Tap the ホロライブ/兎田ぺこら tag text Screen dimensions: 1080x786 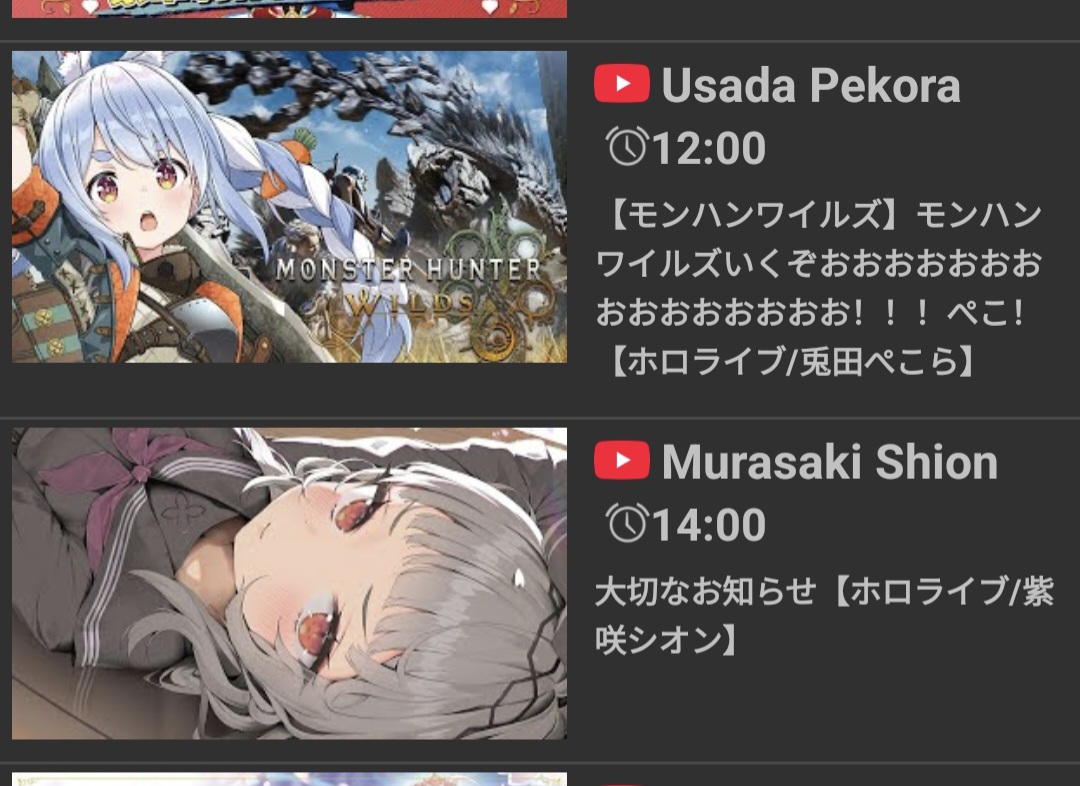point(792,361)
